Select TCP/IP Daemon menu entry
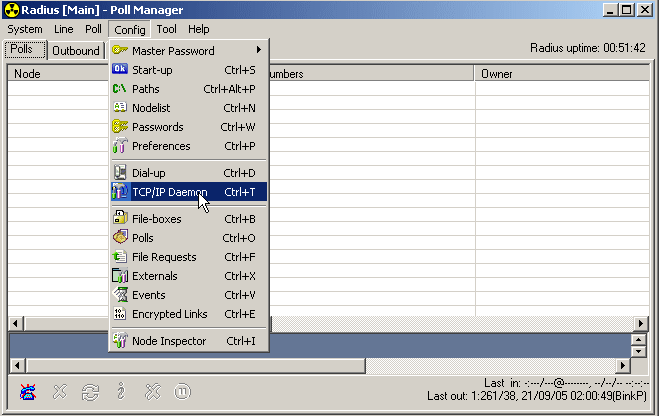 coord(189,192)
